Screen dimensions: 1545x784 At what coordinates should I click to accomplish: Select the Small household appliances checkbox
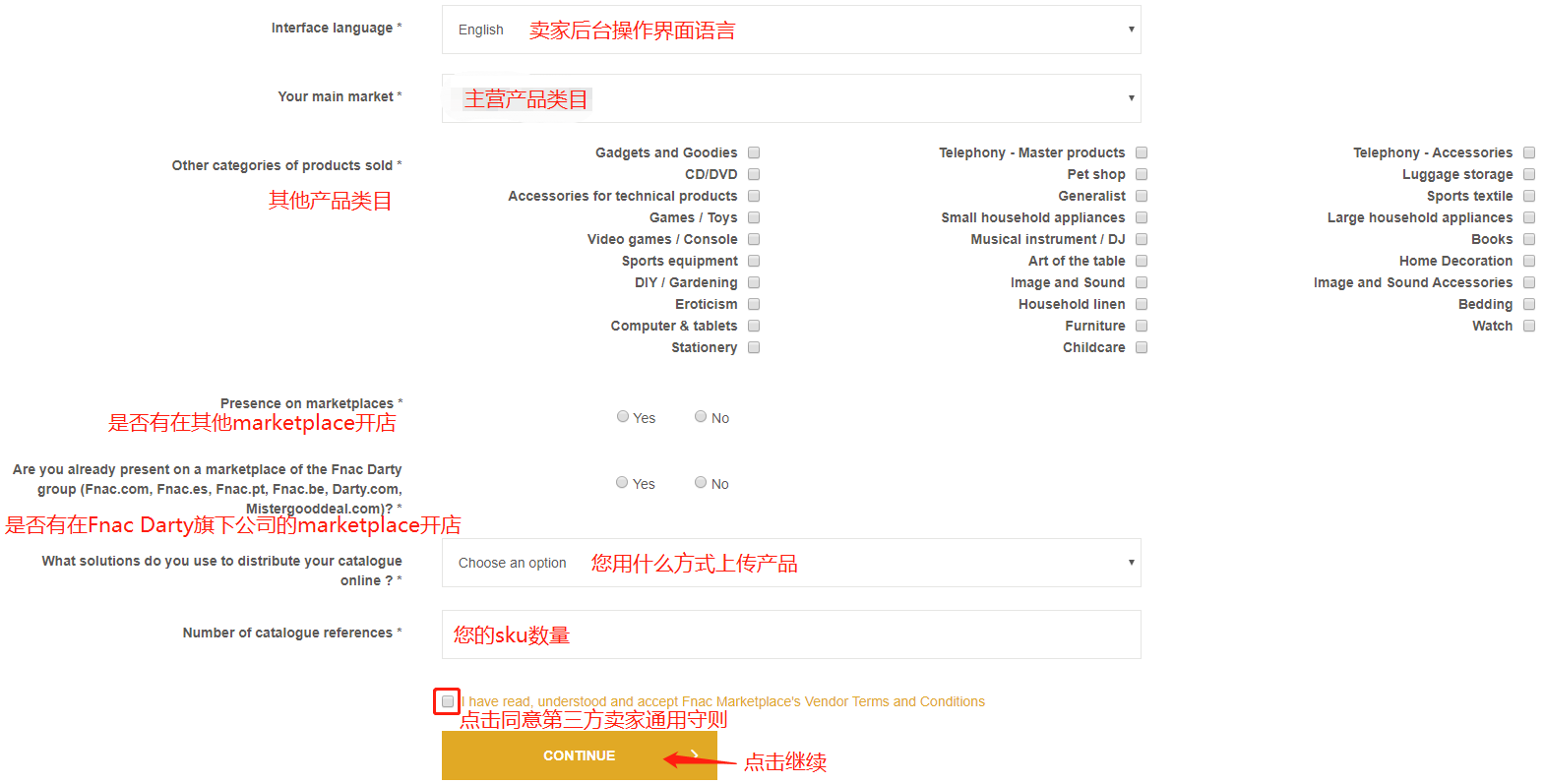coord(1142,217)
